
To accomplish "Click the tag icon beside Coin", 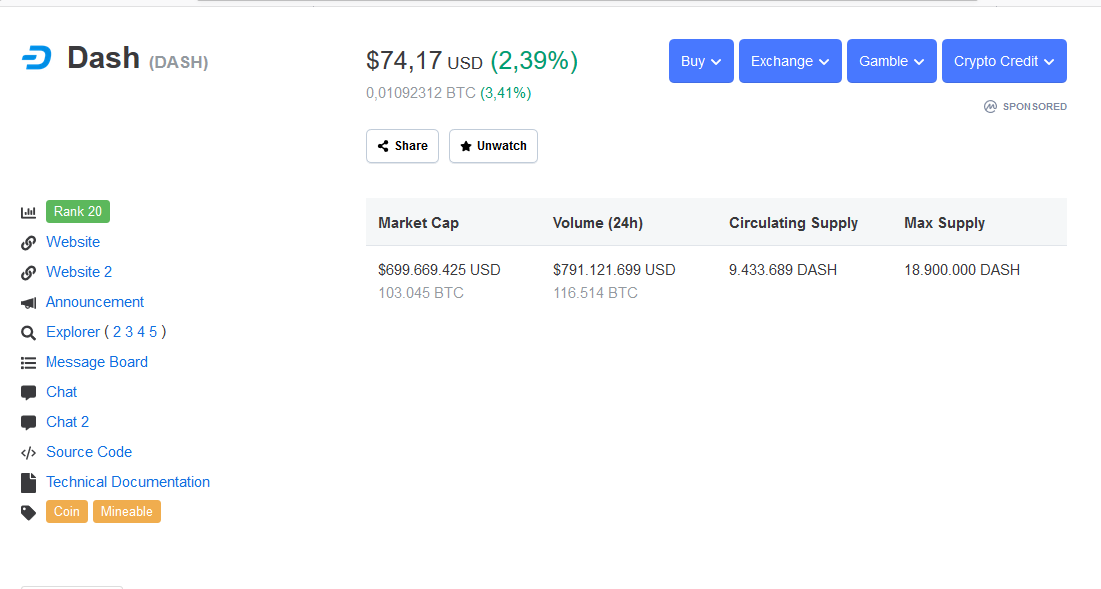I will pyautogui.click(x=28, y=512).
